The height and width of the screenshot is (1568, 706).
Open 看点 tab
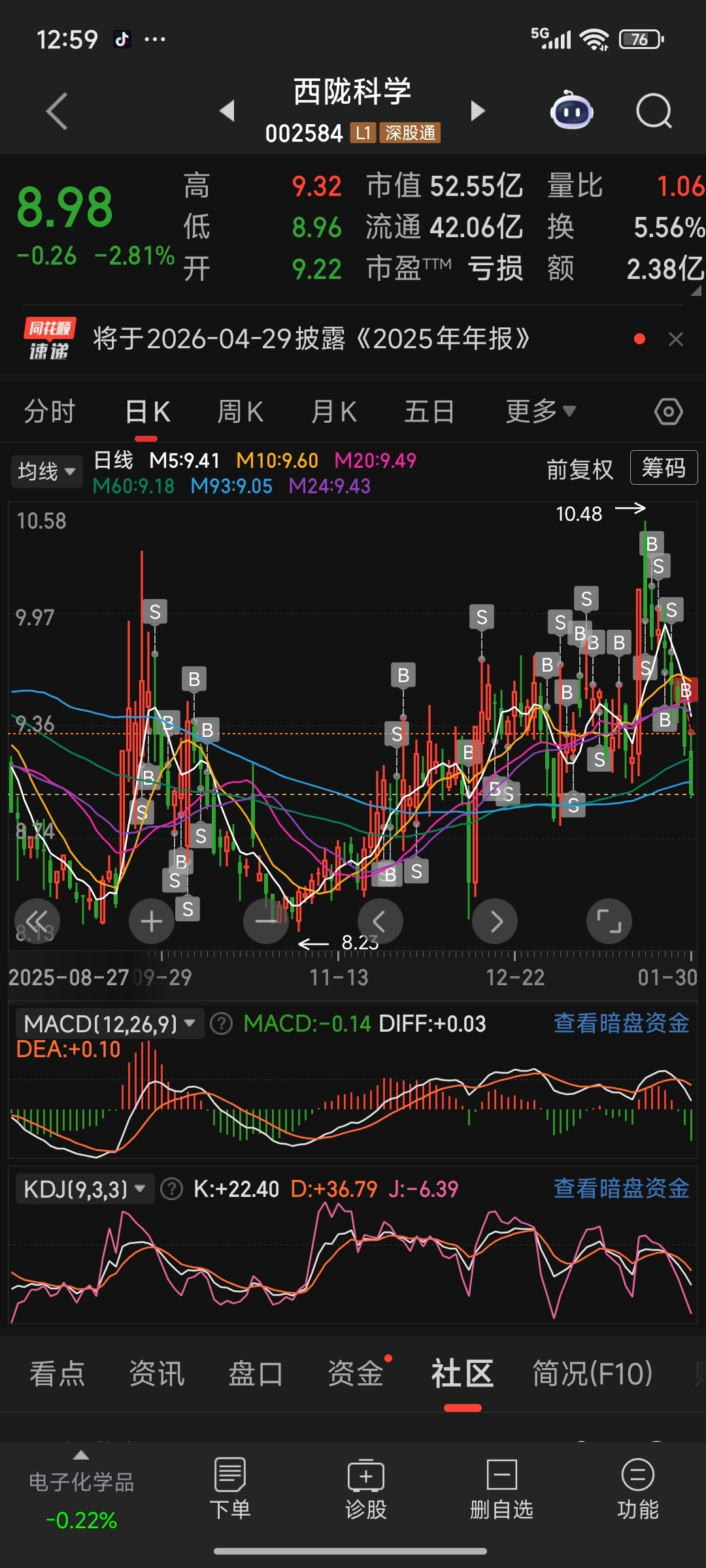[58, 1373]
